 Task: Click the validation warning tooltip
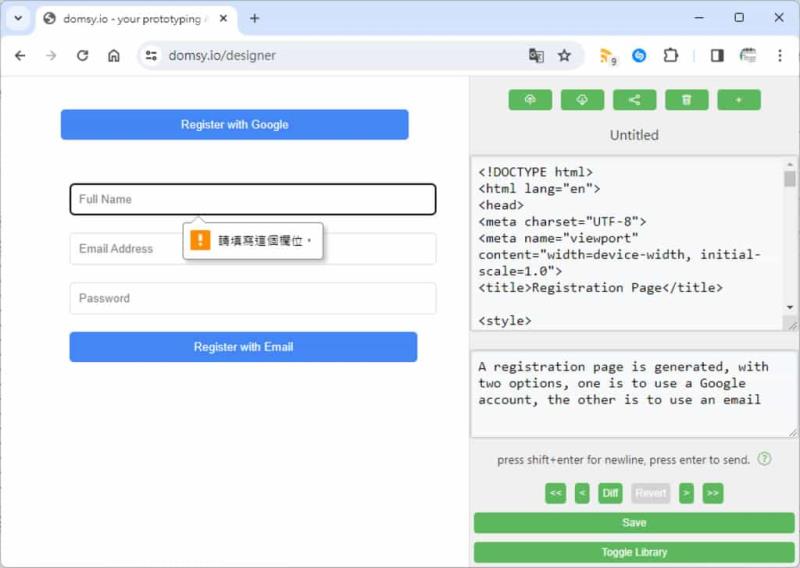coord(253,240)
